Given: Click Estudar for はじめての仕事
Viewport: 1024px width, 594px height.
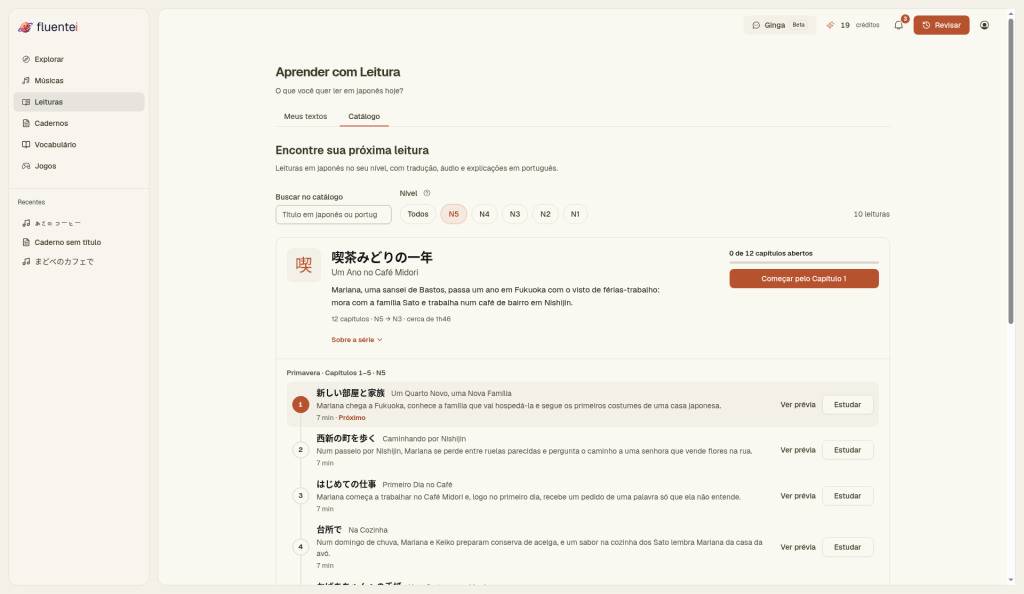Looking at the screenshot, I should pyautogui.click(x=848, y=496).
